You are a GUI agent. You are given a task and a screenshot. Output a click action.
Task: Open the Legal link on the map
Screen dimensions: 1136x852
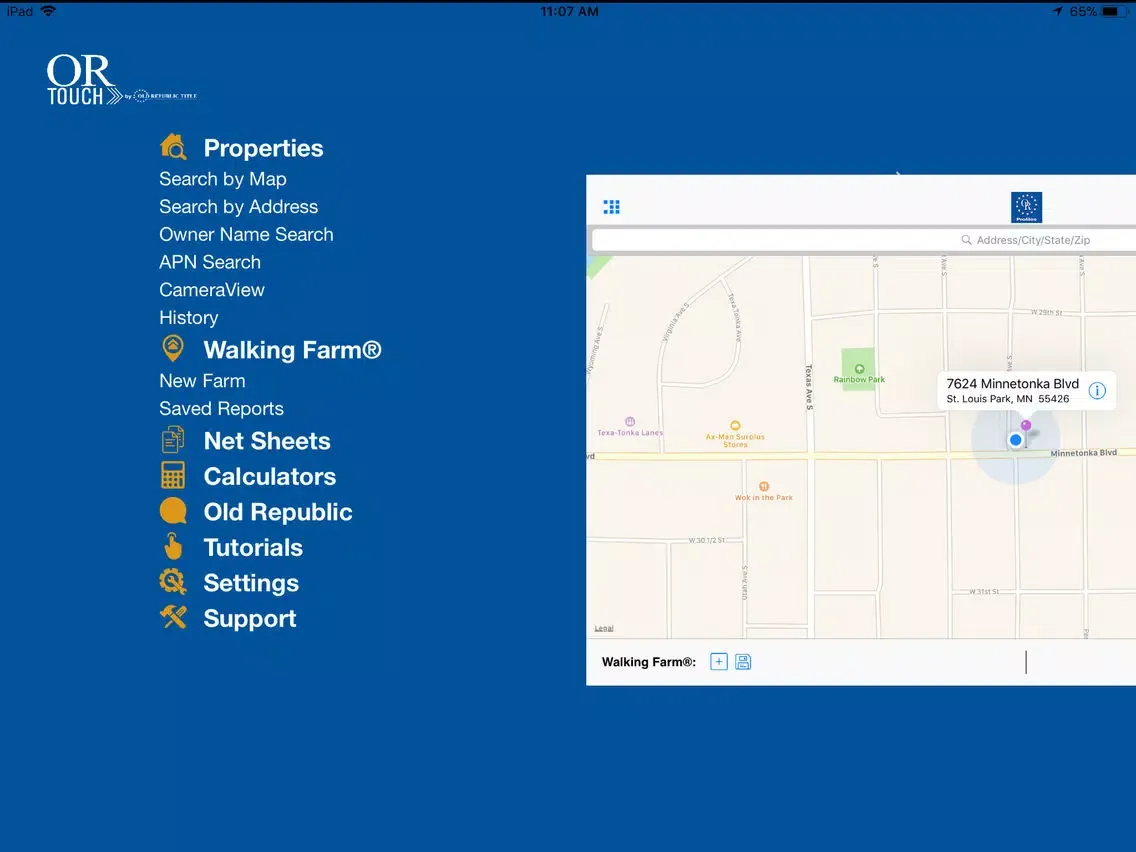(x=604, y=628)
